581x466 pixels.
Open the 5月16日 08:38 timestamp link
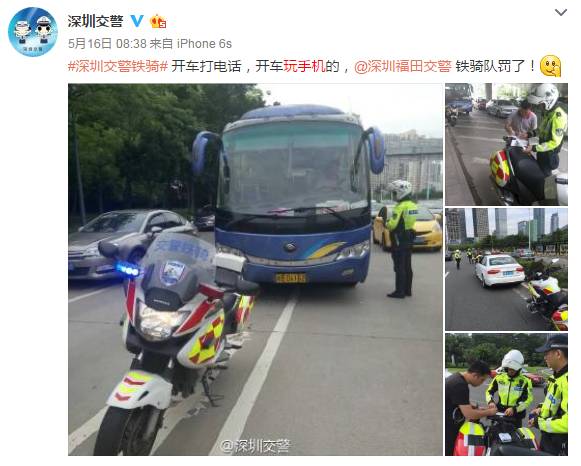(x=107, y=44)
